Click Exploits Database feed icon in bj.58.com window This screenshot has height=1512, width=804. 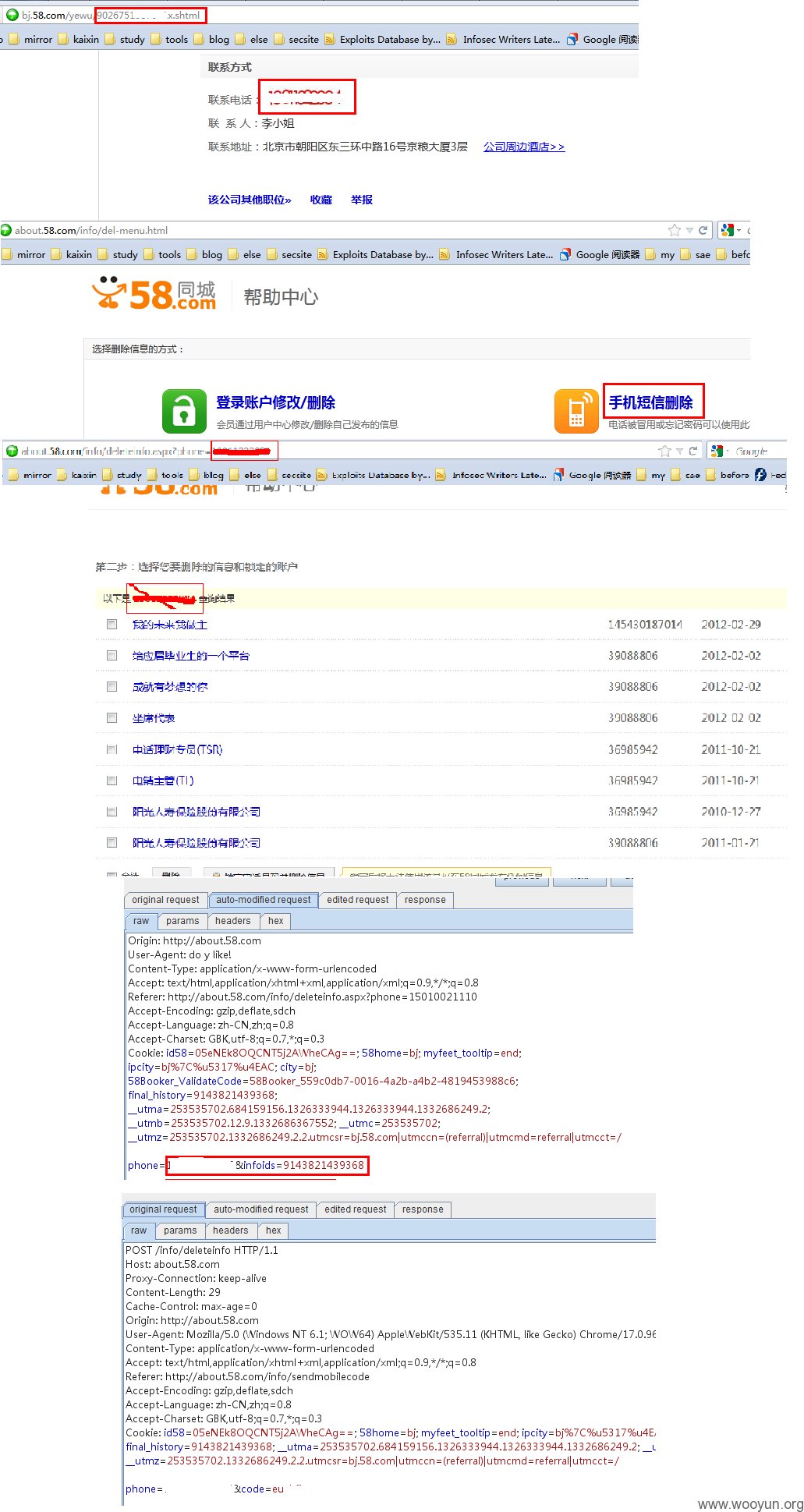tap(330, 39)
